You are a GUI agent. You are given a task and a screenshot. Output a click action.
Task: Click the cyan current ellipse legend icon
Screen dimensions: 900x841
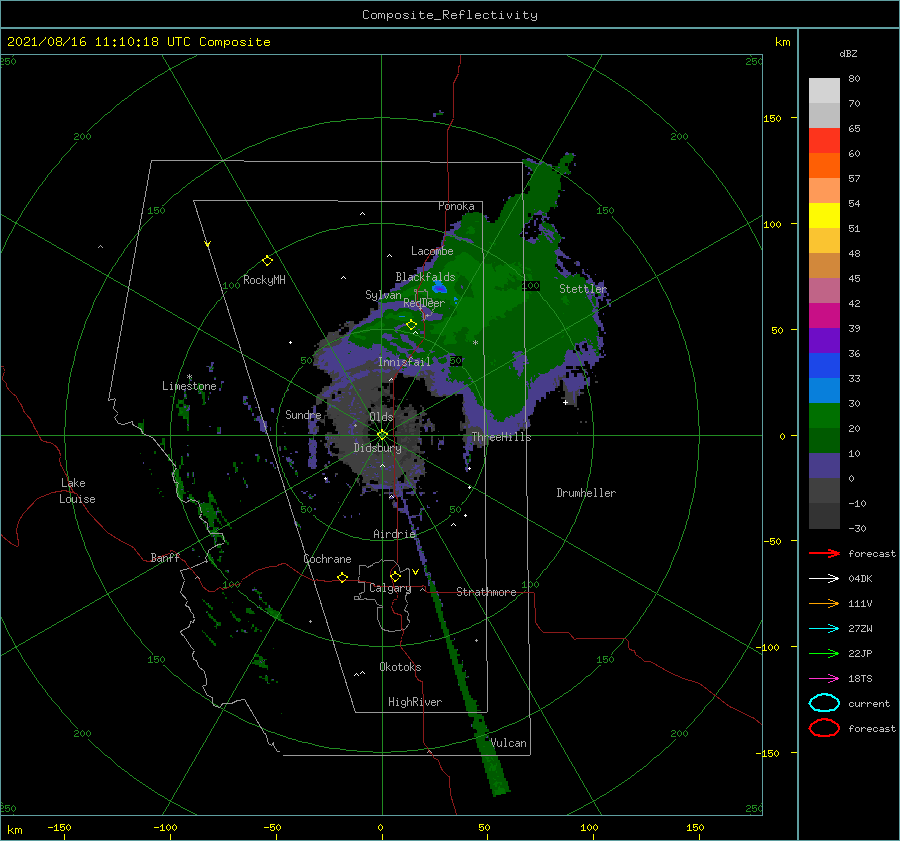coord(824,703)
